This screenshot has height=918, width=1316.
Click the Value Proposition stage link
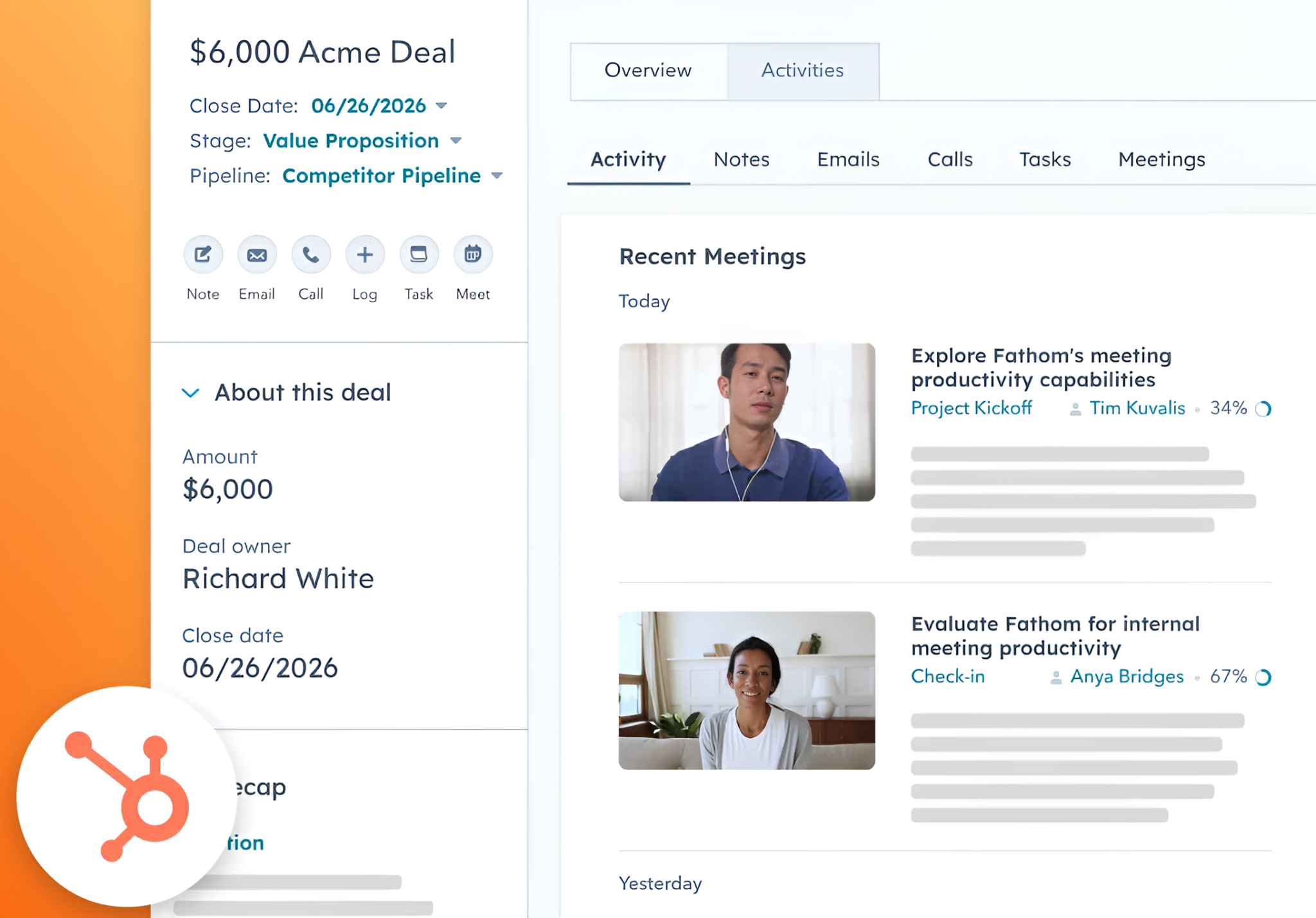pyautogui.click(x=351, y=141)
